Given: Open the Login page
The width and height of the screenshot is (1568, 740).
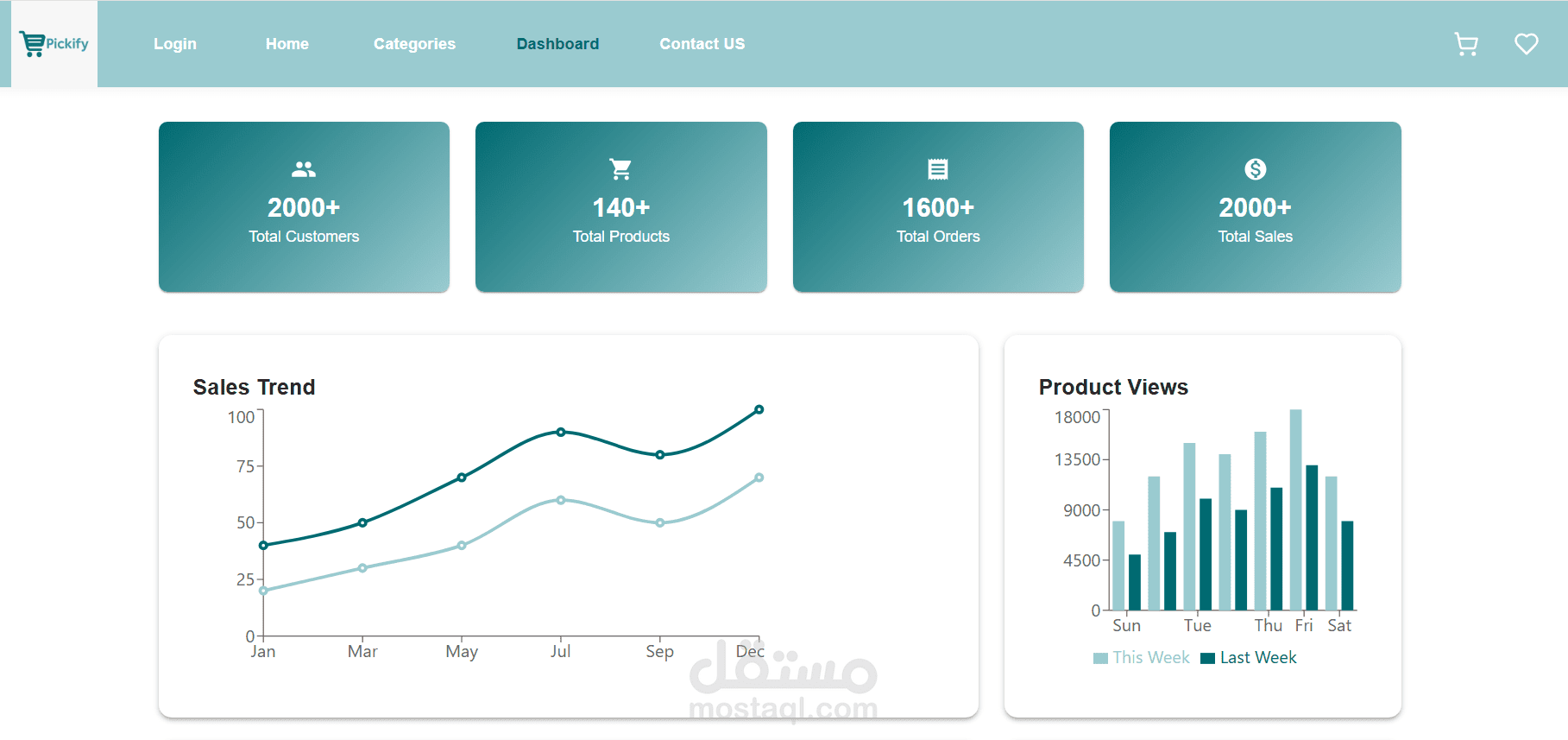Looking at the screenshot, I should coord(175,44).
